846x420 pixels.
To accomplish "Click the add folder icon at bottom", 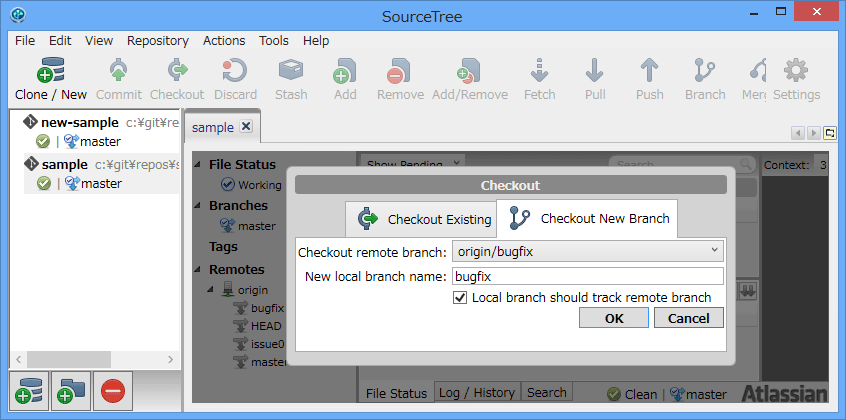I will tap(71, 391).
